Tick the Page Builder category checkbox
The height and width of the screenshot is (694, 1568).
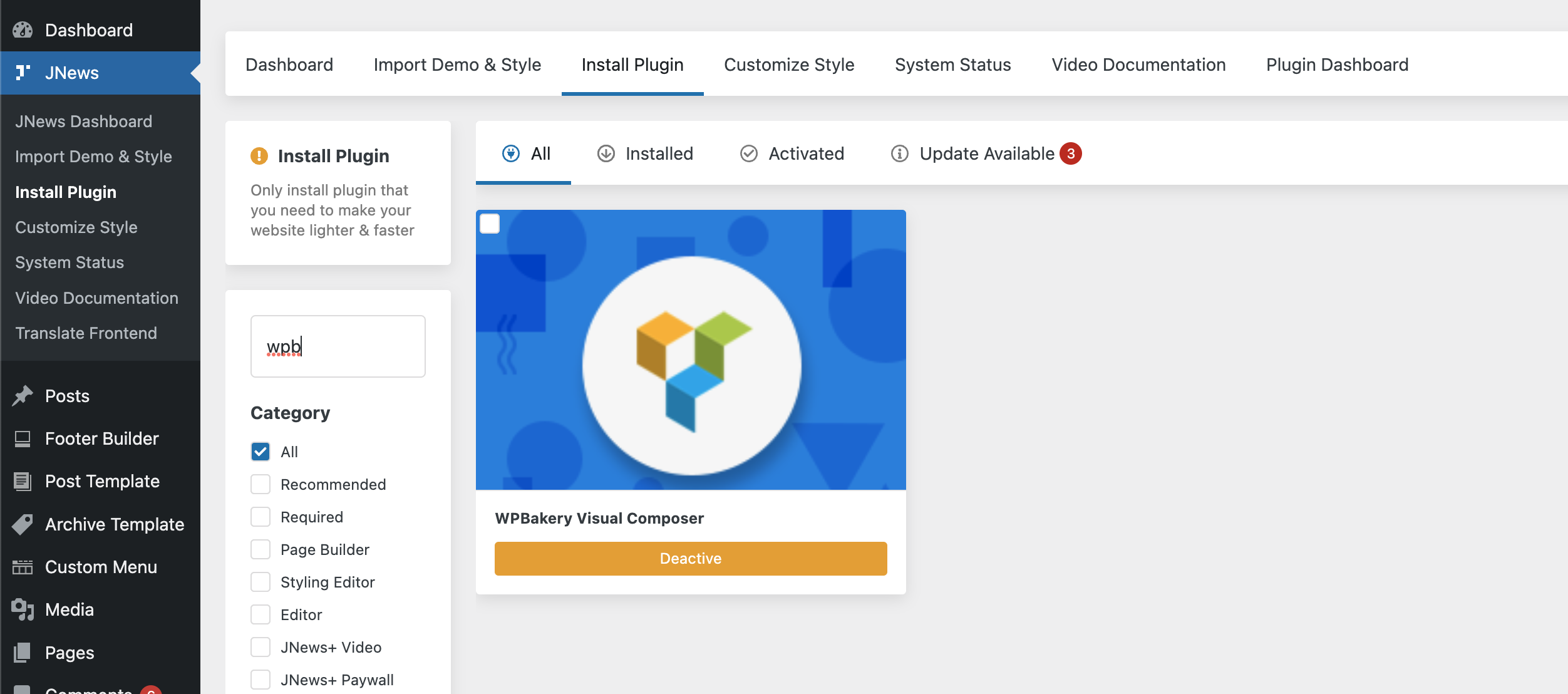[x=260, y=549]
